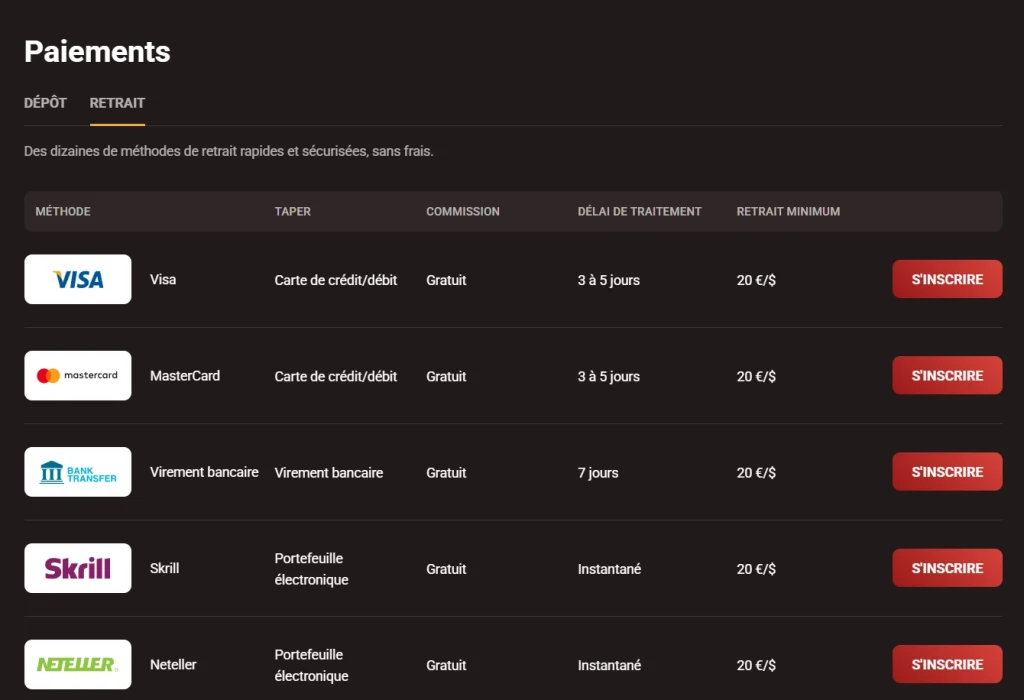Click S'INSCRIRE button in MasterCard row
The width and height of the screenshot is (1024, 700).
tap(947, 375)
